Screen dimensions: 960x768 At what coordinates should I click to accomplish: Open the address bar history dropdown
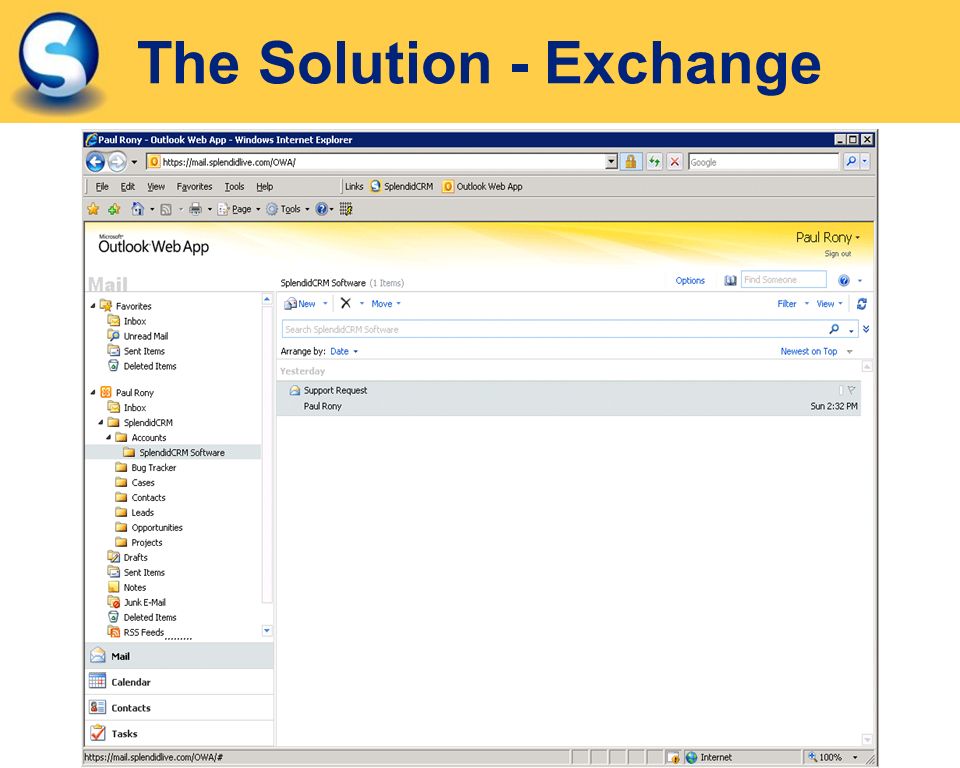pyautogui.click(x=611, y=162)
